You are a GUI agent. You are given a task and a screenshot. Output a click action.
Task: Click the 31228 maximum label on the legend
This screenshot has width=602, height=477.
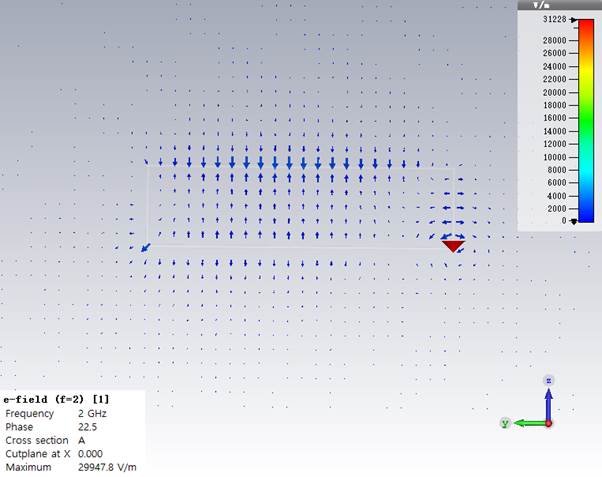pos(554,20)
